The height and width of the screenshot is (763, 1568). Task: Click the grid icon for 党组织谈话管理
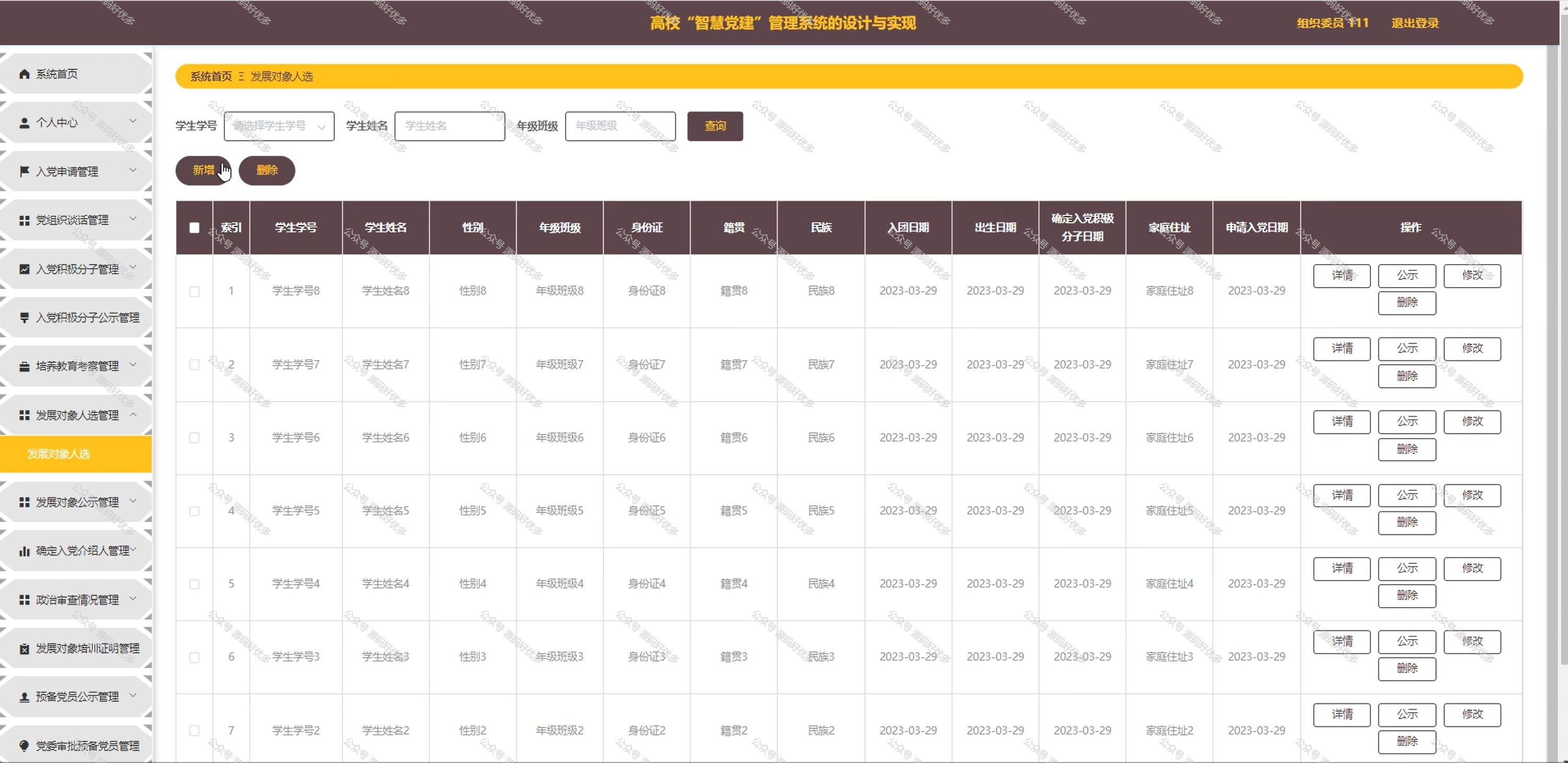(x=25, y=221)
